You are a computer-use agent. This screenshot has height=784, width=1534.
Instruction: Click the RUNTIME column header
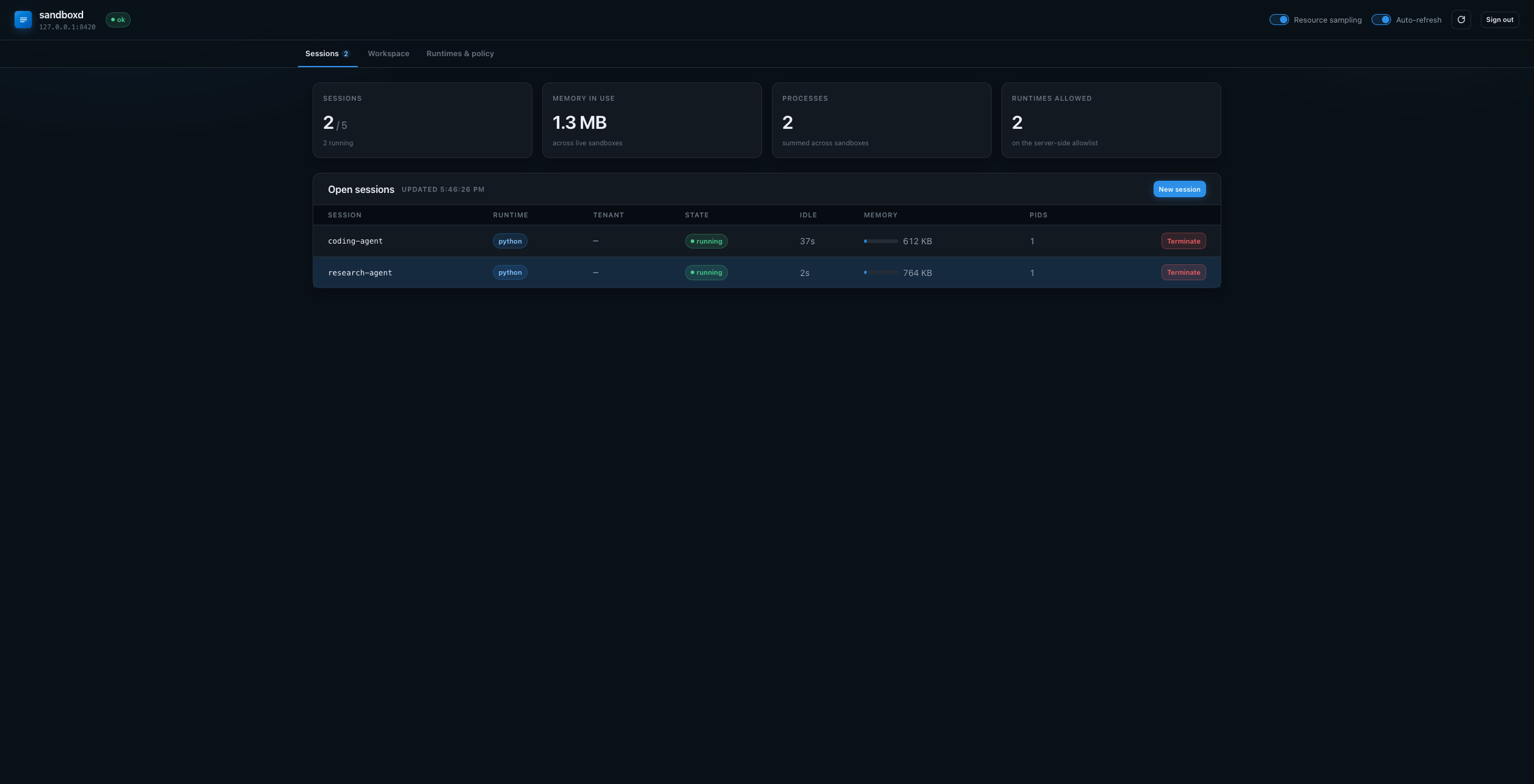(511, 215)
